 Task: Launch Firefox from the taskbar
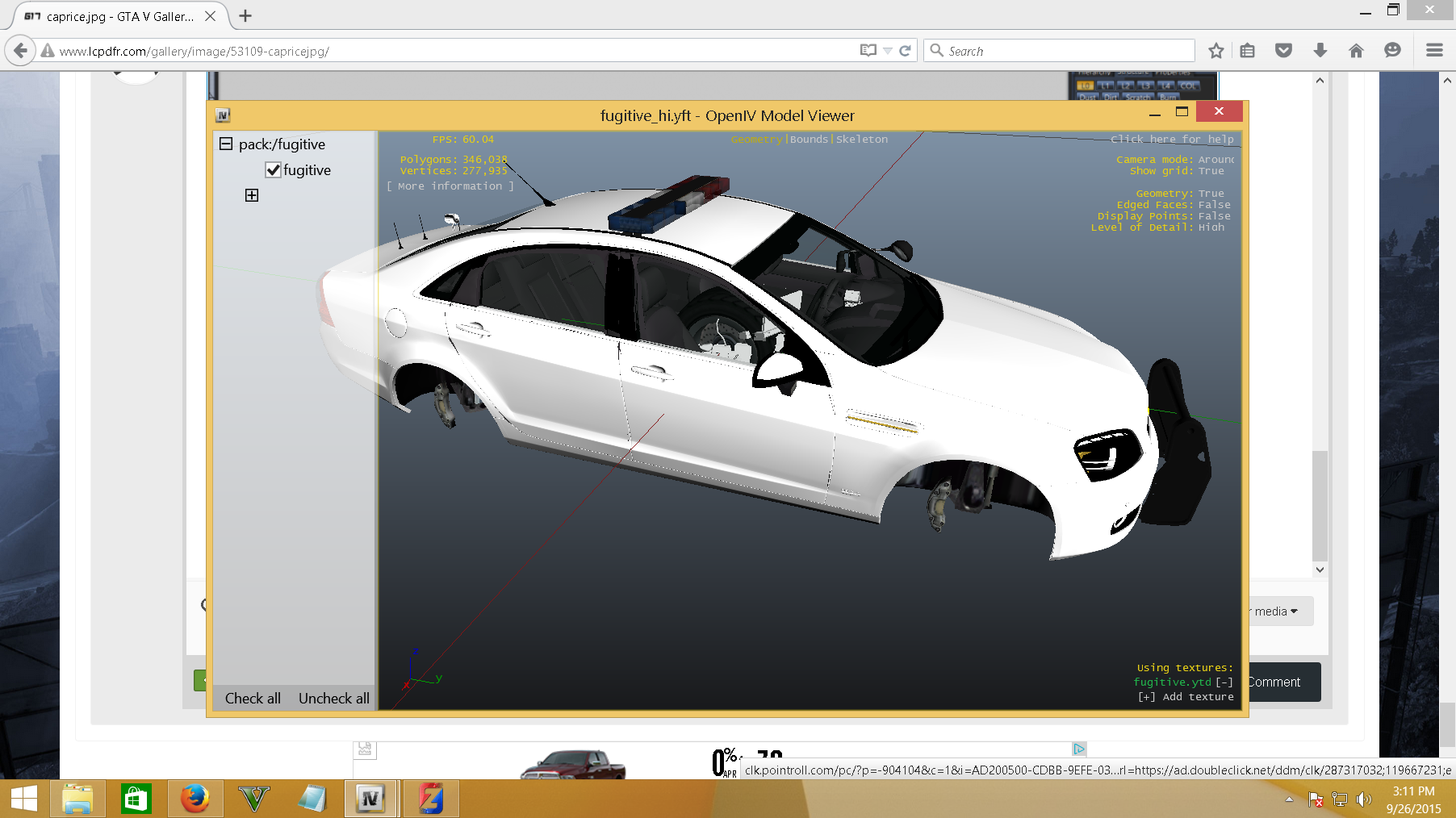click(x=195, y=799)
